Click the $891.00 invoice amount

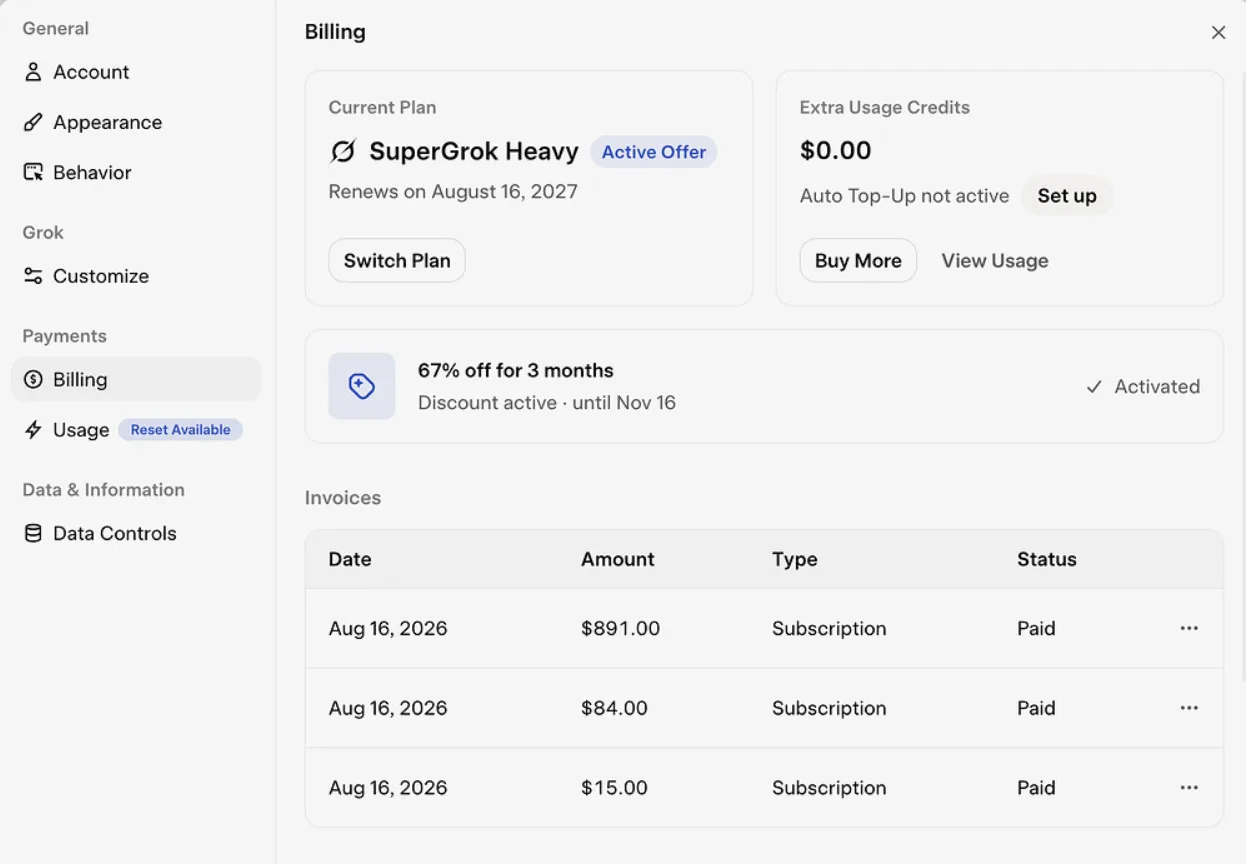point(620,628)
